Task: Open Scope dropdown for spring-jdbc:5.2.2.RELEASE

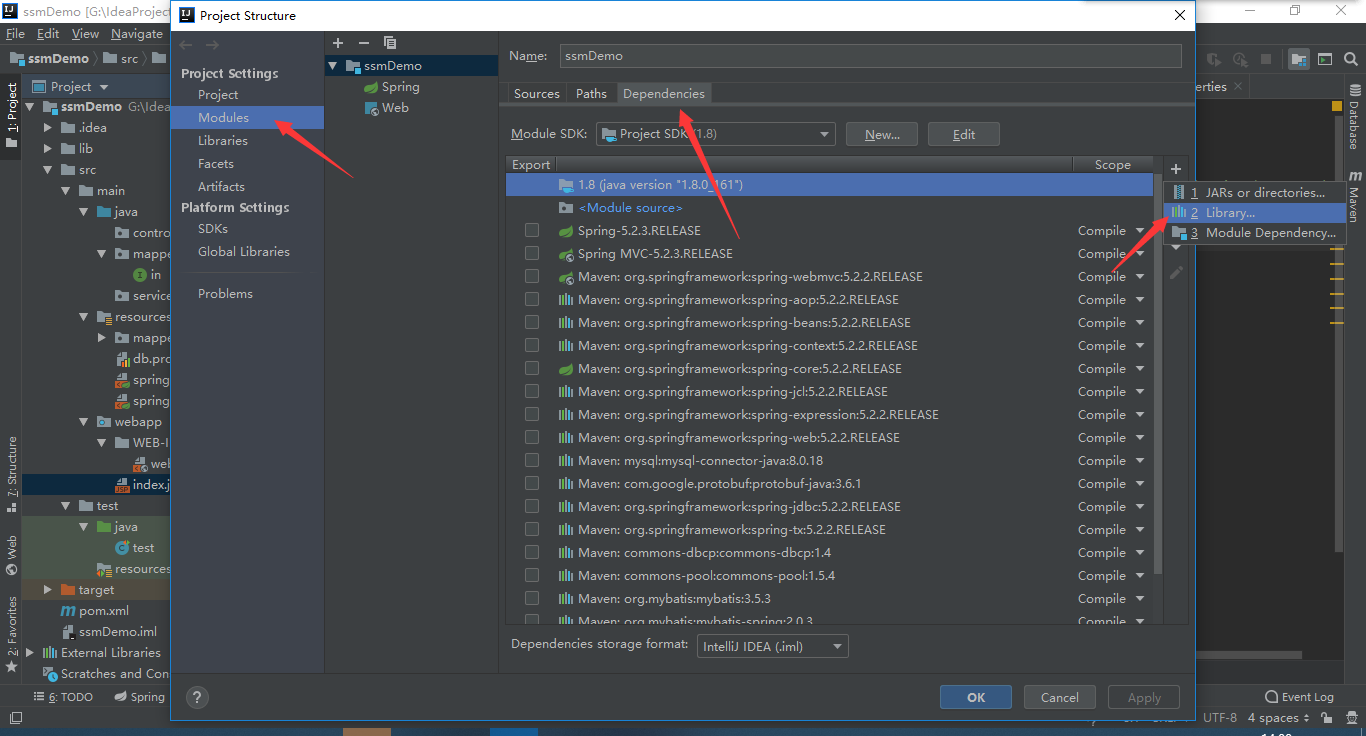Action: [1140, 507]
